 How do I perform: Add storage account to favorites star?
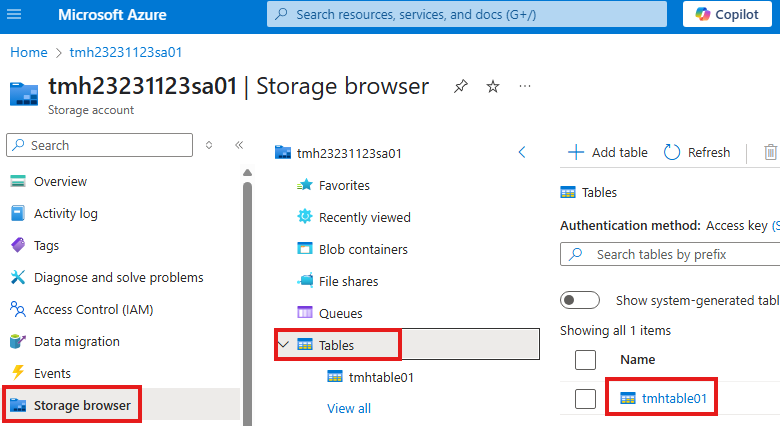[x=492, y=87]
